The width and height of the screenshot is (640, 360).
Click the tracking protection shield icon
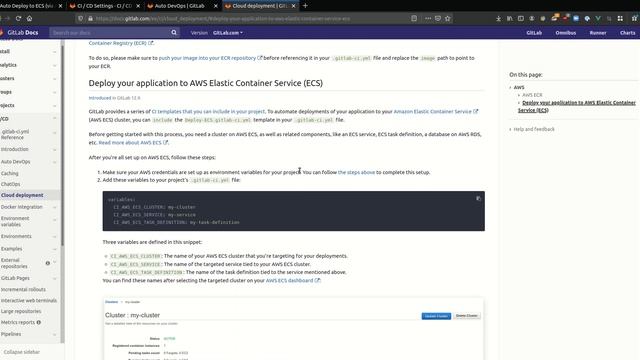(x=80, y=18)
